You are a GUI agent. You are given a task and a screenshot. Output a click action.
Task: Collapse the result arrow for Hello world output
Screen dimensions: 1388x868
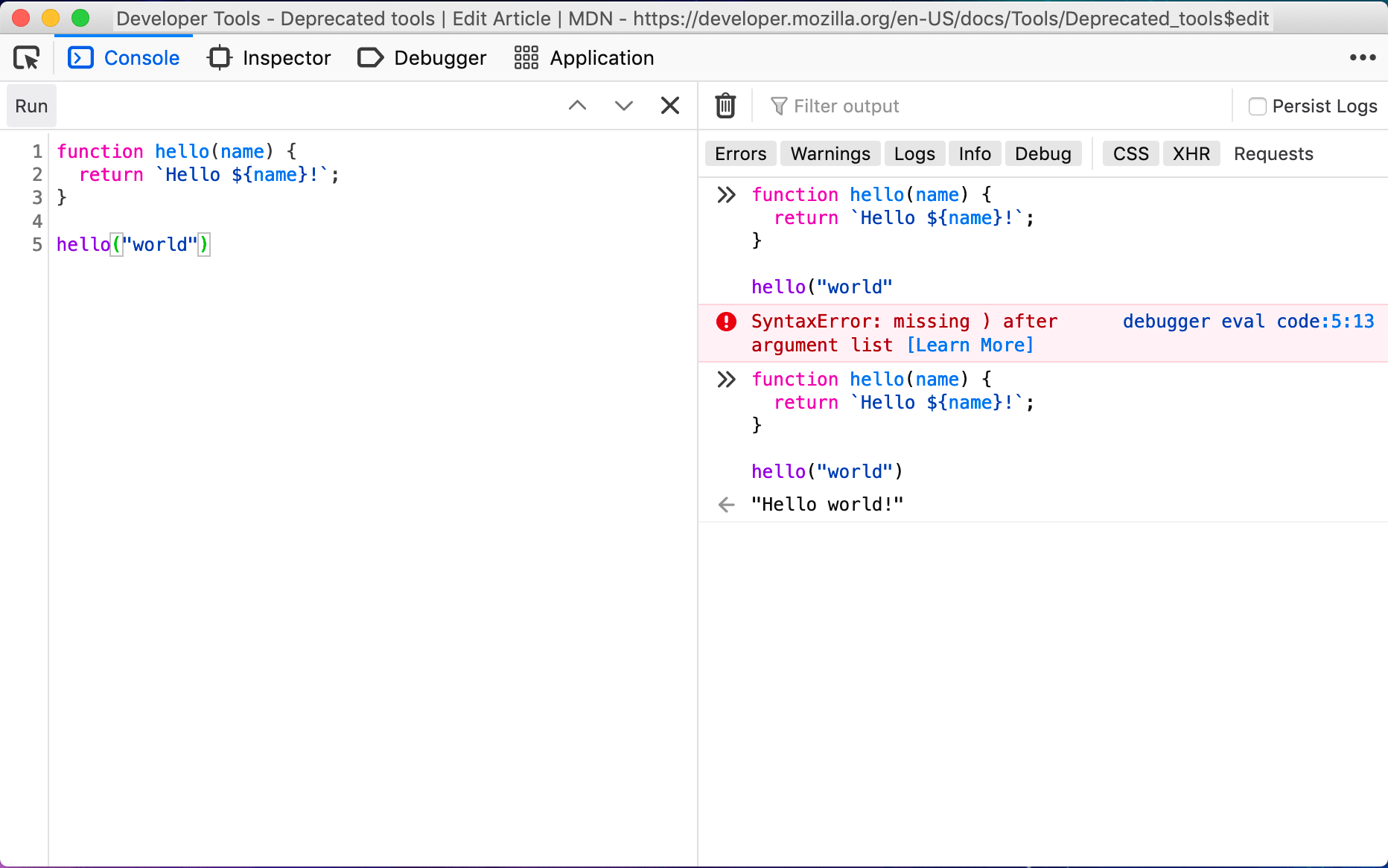[x=726, y=504]
